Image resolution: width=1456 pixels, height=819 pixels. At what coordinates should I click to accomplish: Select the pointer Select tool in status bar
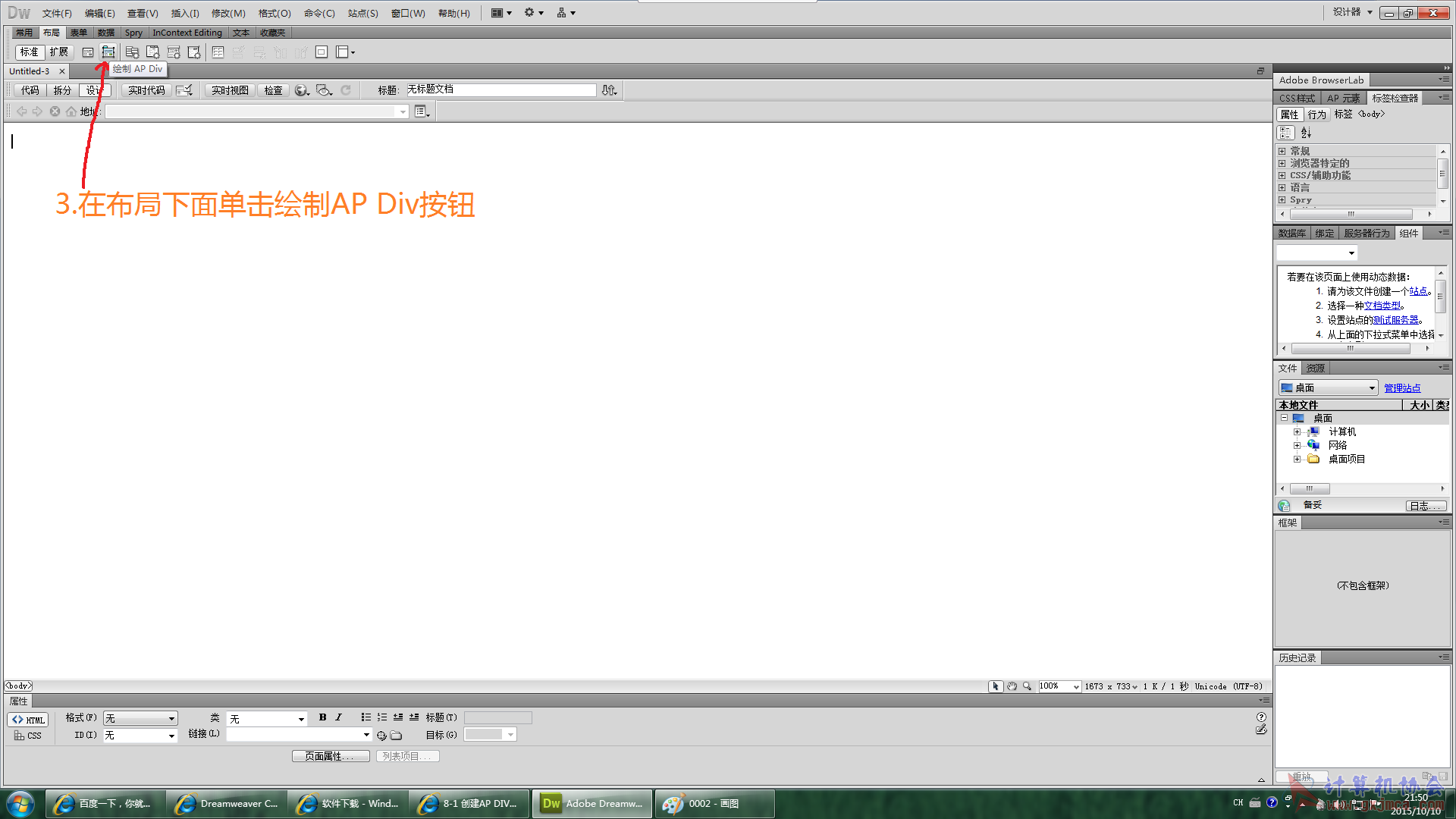(x=996, y=686)
